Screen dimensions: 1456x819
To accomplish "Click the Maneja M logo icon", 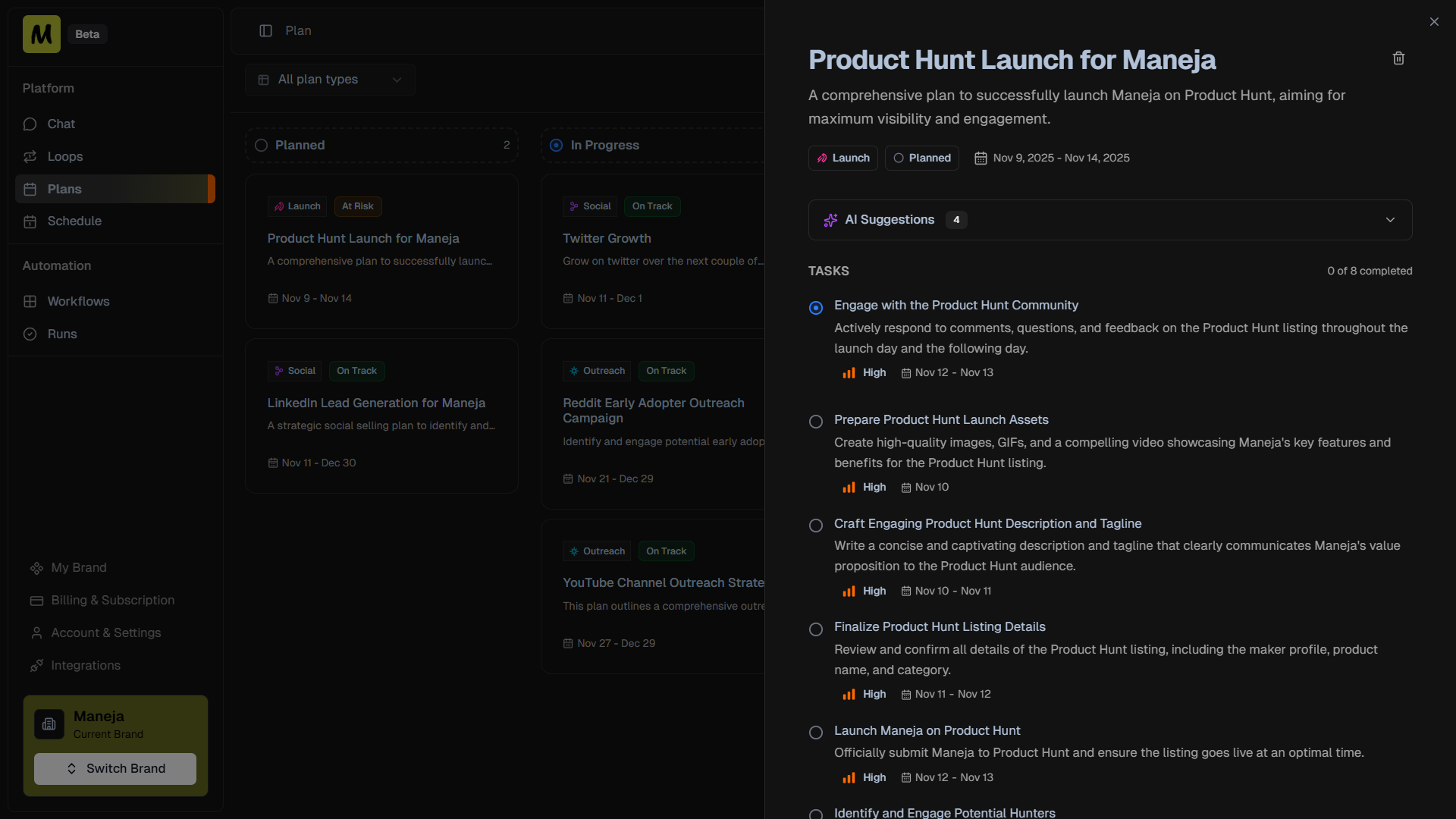I will click(x=42, y=34).
